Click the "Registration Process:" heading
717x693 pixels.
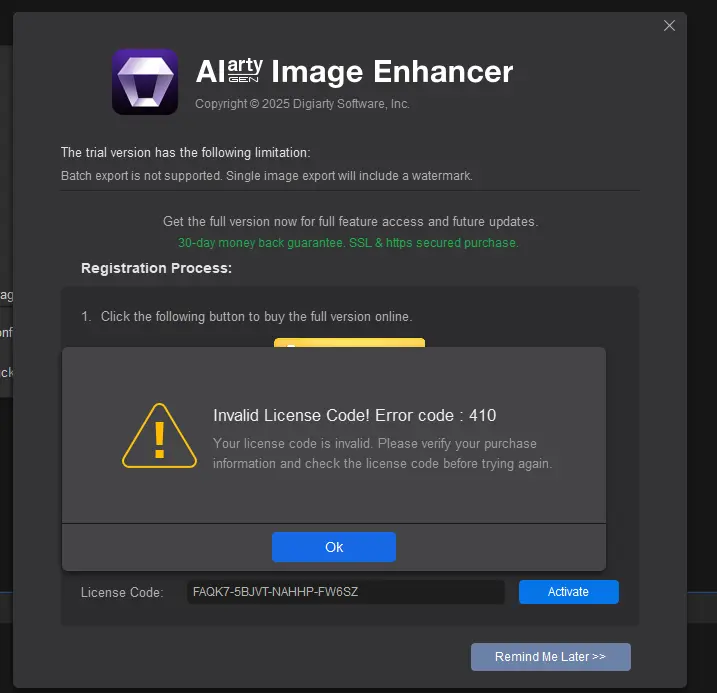pos(156,268)
